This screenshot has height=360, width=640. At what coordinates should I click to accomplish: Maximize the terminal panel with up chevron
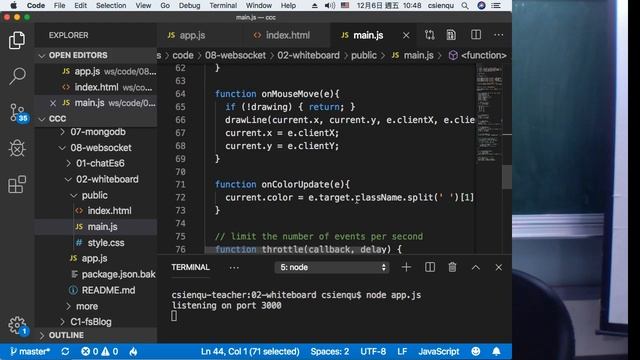click(476, 268)
